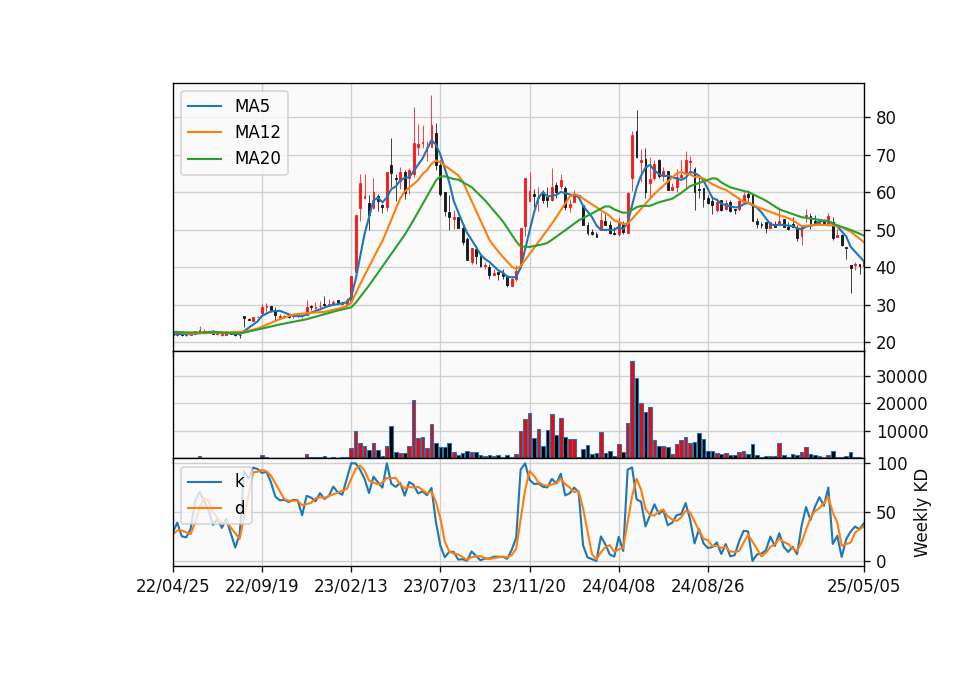Click the volume axis value 30000
960x690 pixels.
point(902,377)
